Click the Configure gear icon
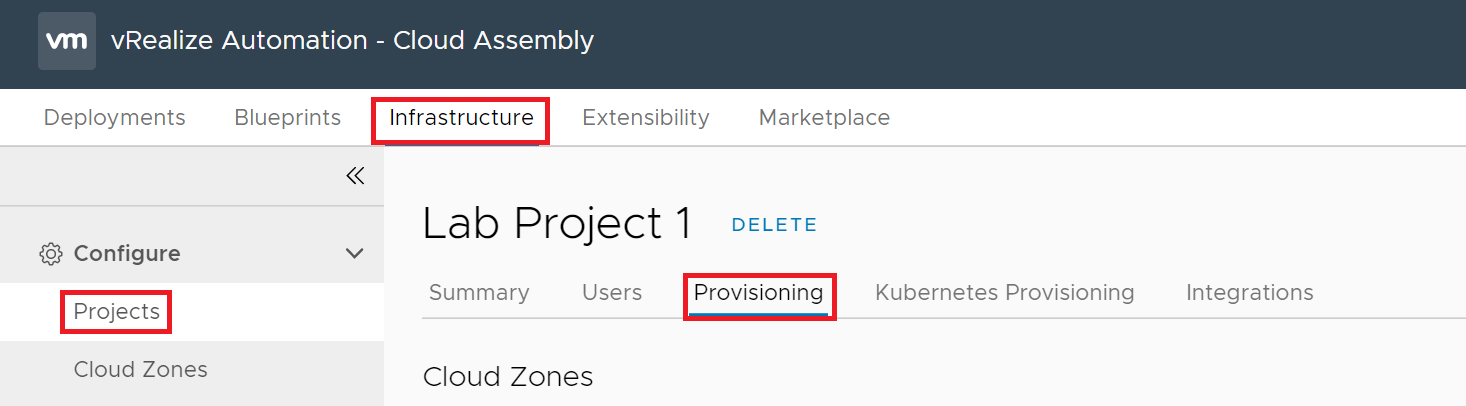The height and width of the screenshot is (406, 1466). pyautogui.click(x=50, y=254)
